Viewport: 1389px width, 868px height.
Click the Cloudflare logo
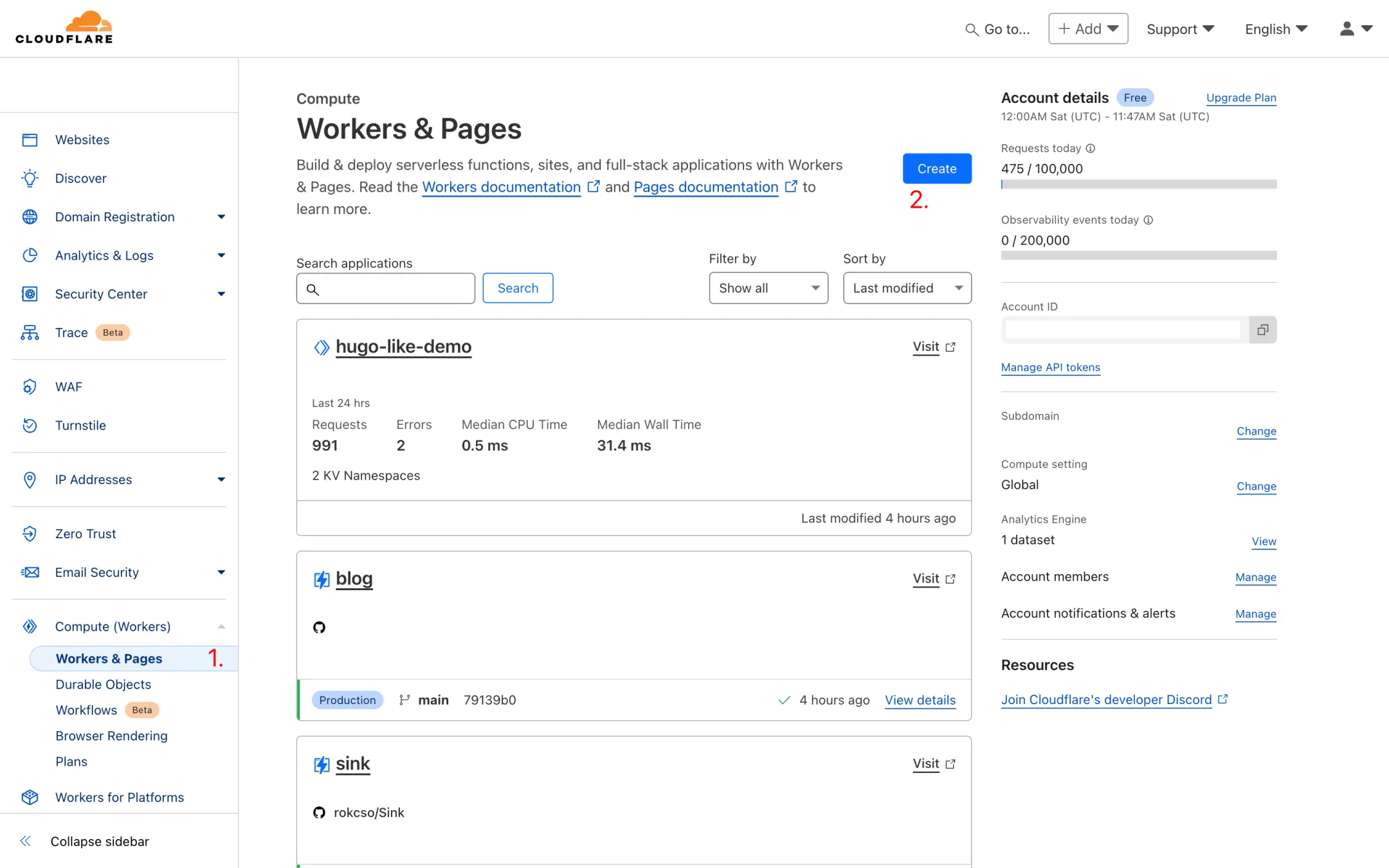pyautogui.click(x=64, y=27)
